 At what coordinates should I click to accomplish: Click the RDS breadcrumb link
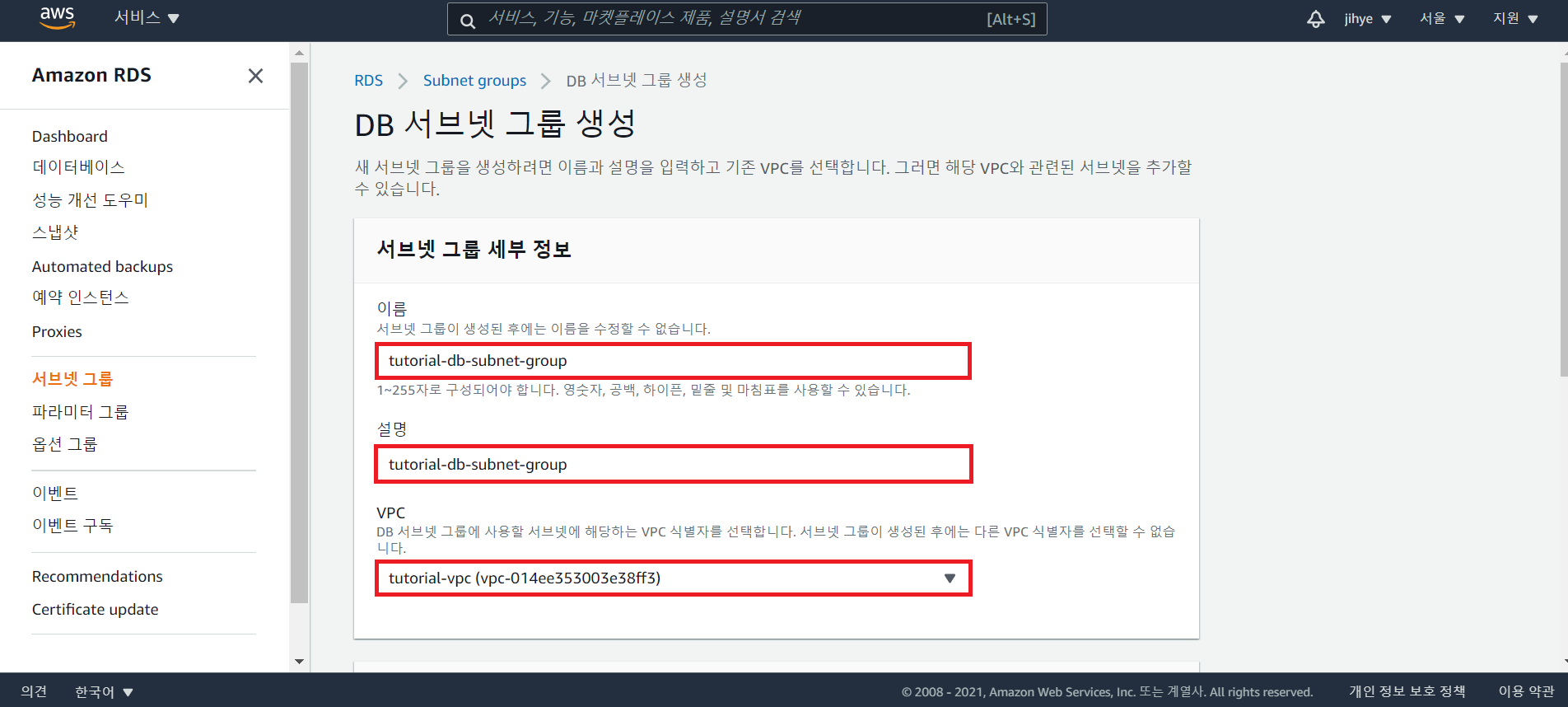(x=368, y=81)
